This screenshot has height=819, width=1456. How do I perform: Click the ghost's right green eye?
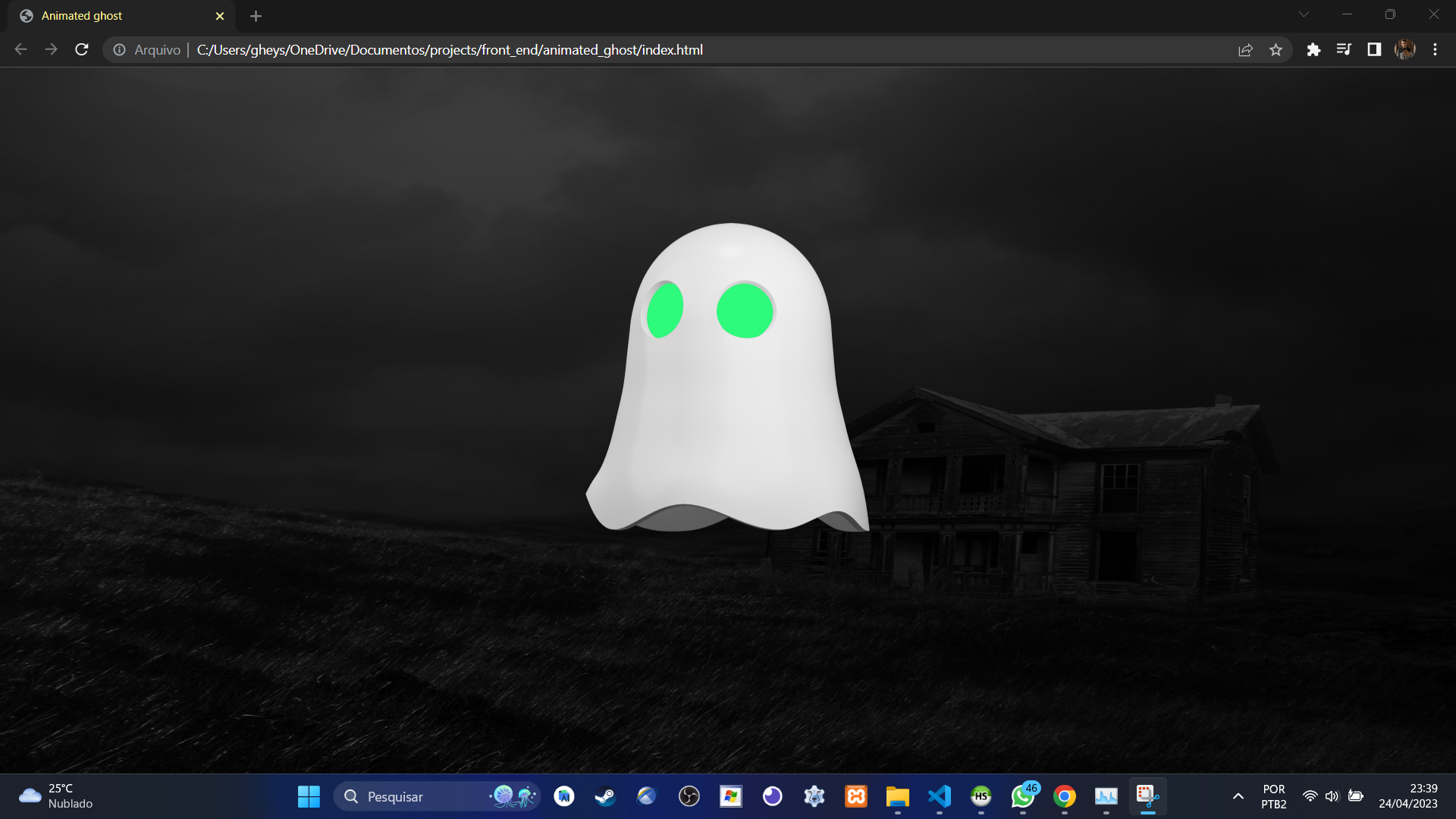(745, 311)
